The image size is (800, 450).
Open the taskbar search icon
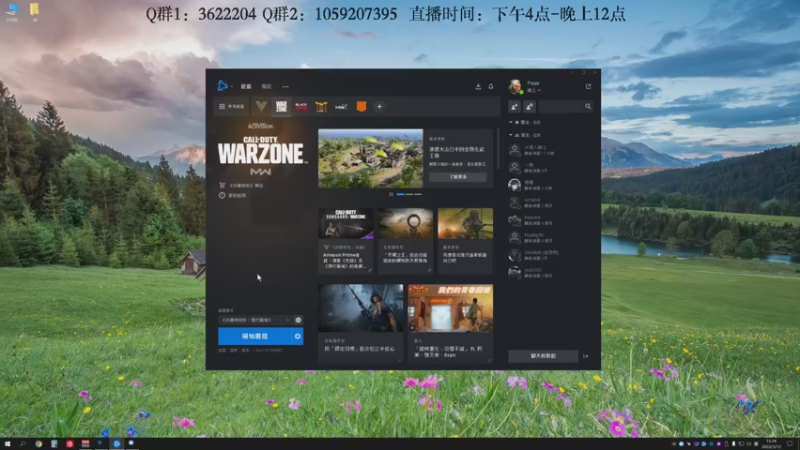tap(22, 444)
